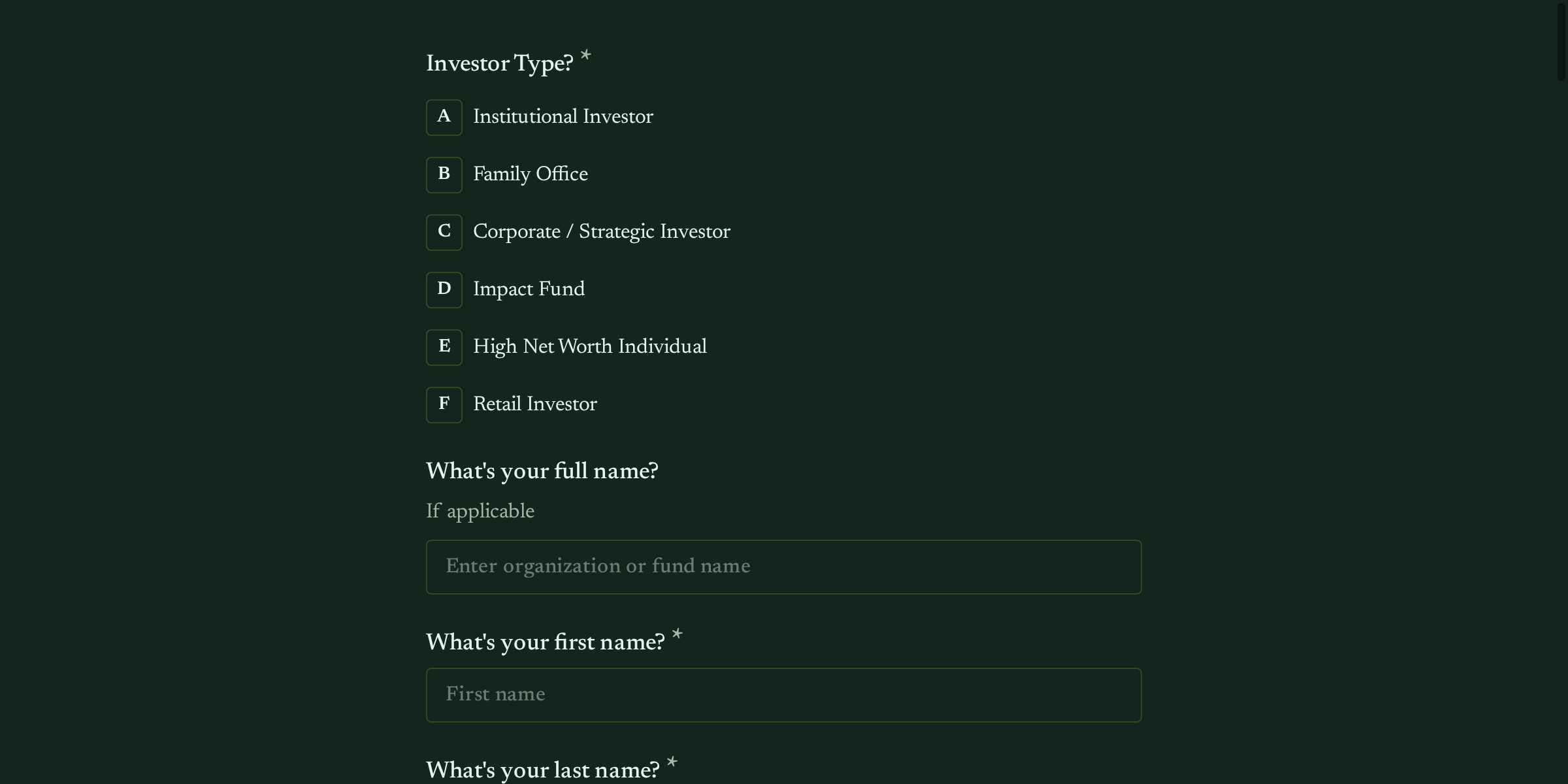This screenshot has height=784, width=1568.
Task: Click the letter C key badge
Action: 444,233
